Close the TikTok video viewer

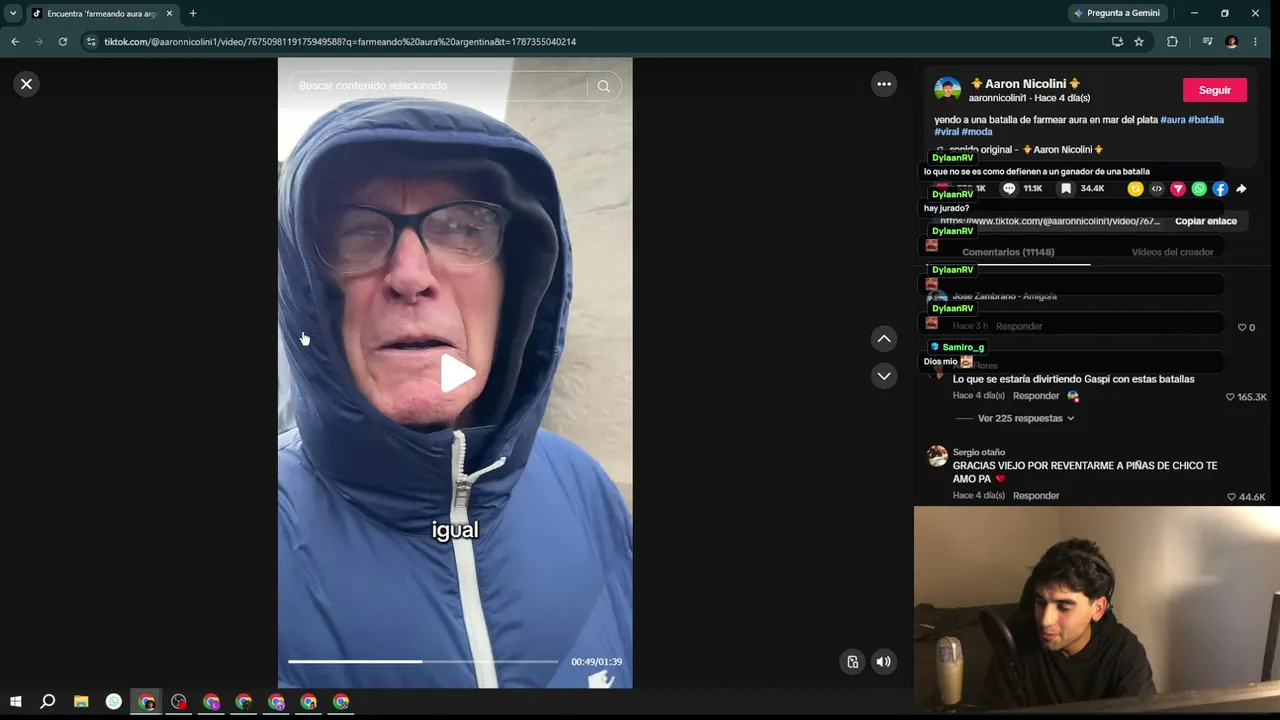click(27, 84)
